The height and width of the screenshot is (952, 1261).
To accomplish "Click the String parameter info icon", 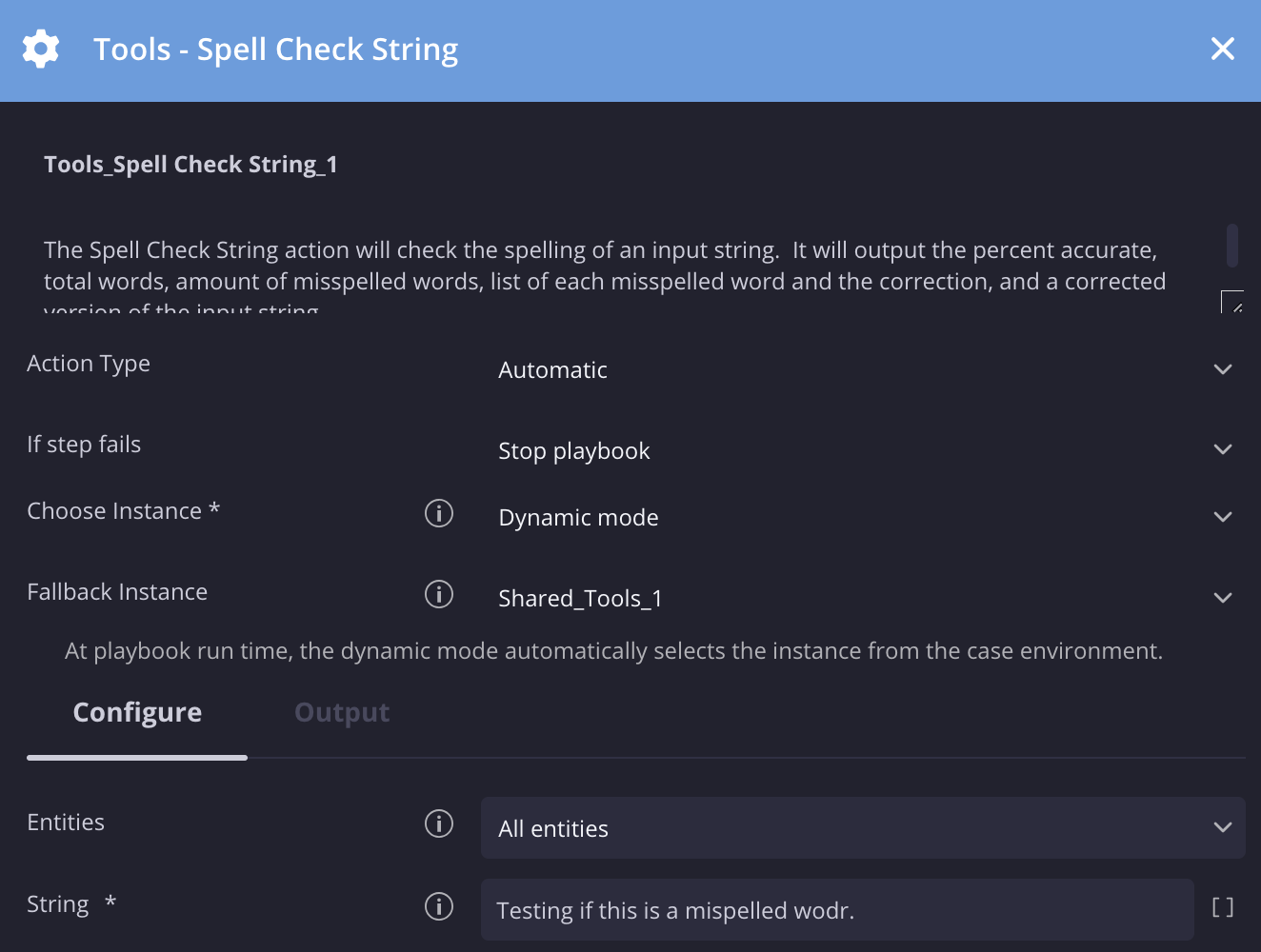I will pos(438,906).
